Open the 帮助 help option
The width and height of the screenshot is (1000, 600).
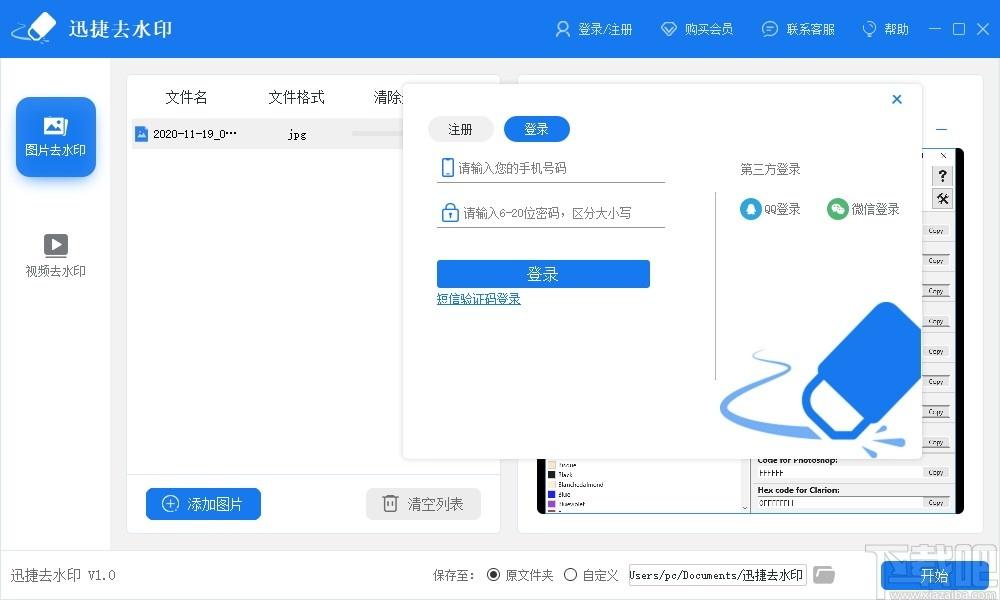coord(885,29)
